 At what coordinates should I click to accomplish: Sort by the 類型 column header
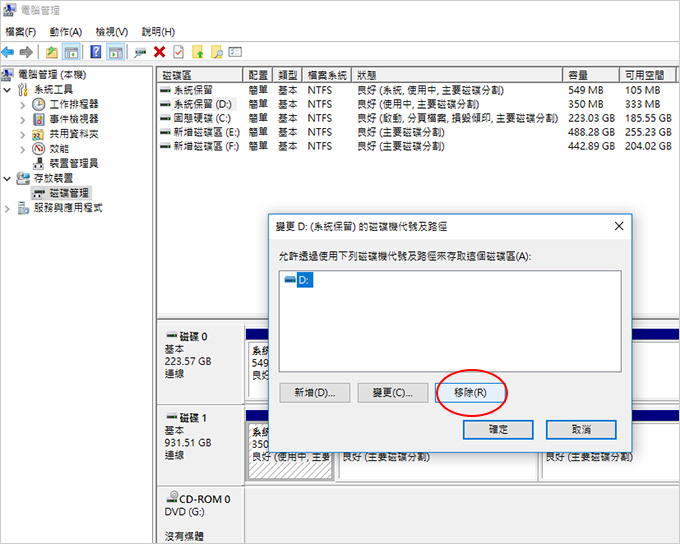pyautogui.click(x=288, y=75)
